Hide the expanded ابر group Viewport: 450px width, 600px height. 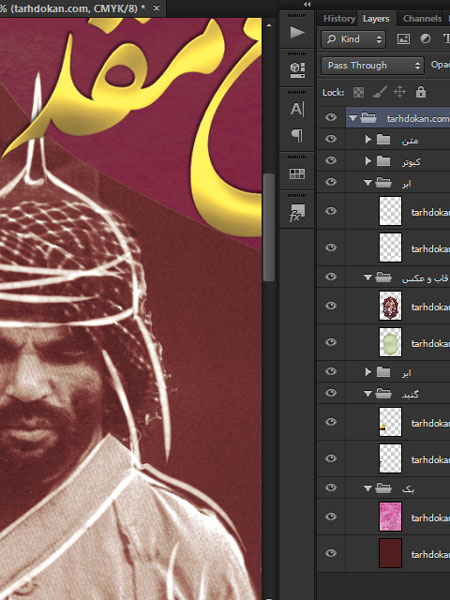[x=331, y=182]
